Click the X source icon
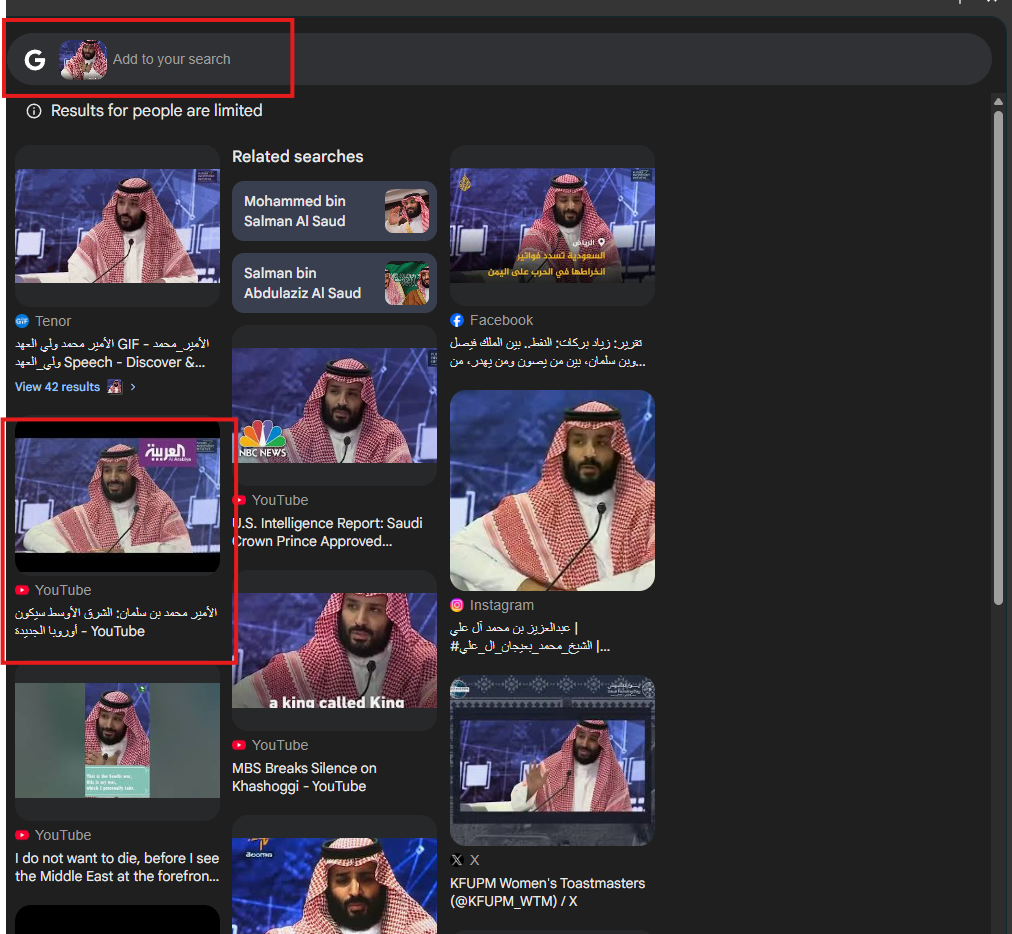The height and width of the screenshot is (934, 1012). pyautogui.click(x=457, y=860)
